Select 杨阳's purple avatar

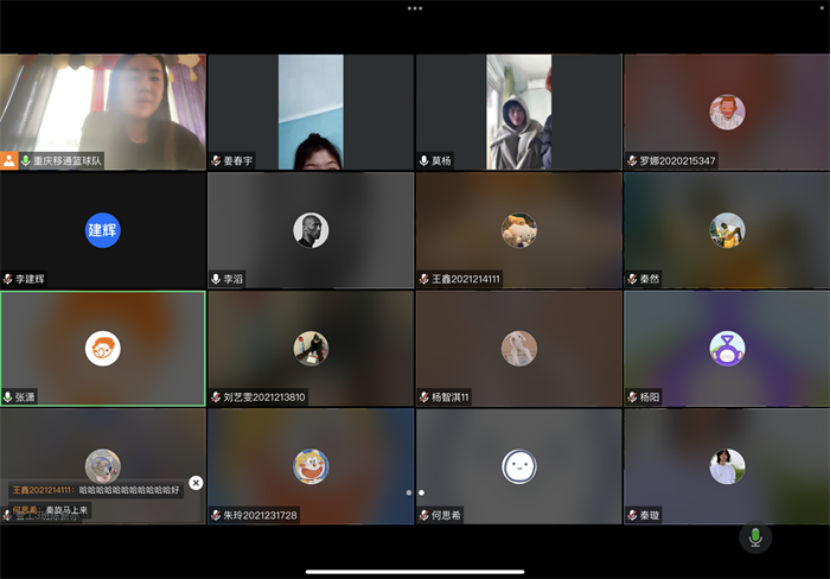point(727,348)
